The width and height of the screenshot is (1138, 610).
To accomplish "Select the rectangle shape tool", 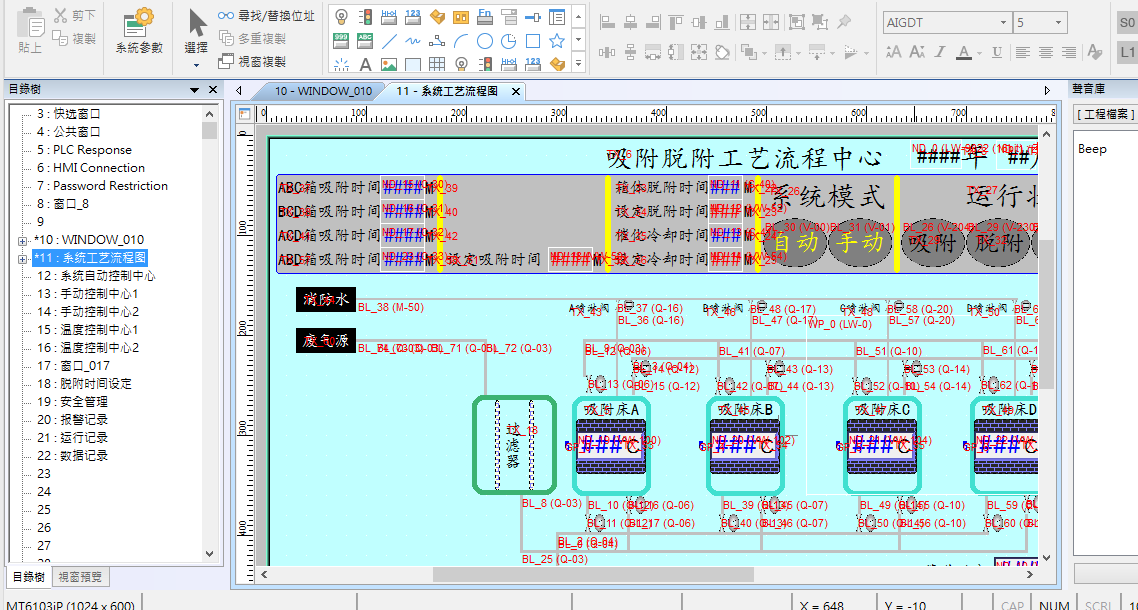I will [x=533, y=41].
